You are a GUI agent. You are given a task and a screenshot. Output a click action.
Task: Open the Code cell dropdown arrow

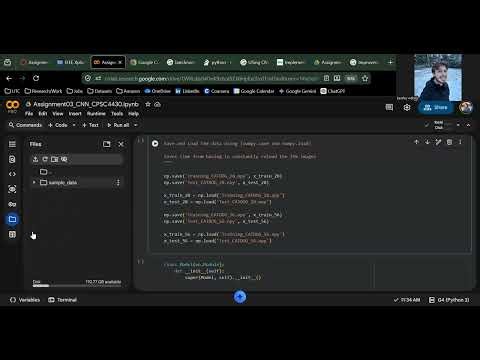click(74, 125)
